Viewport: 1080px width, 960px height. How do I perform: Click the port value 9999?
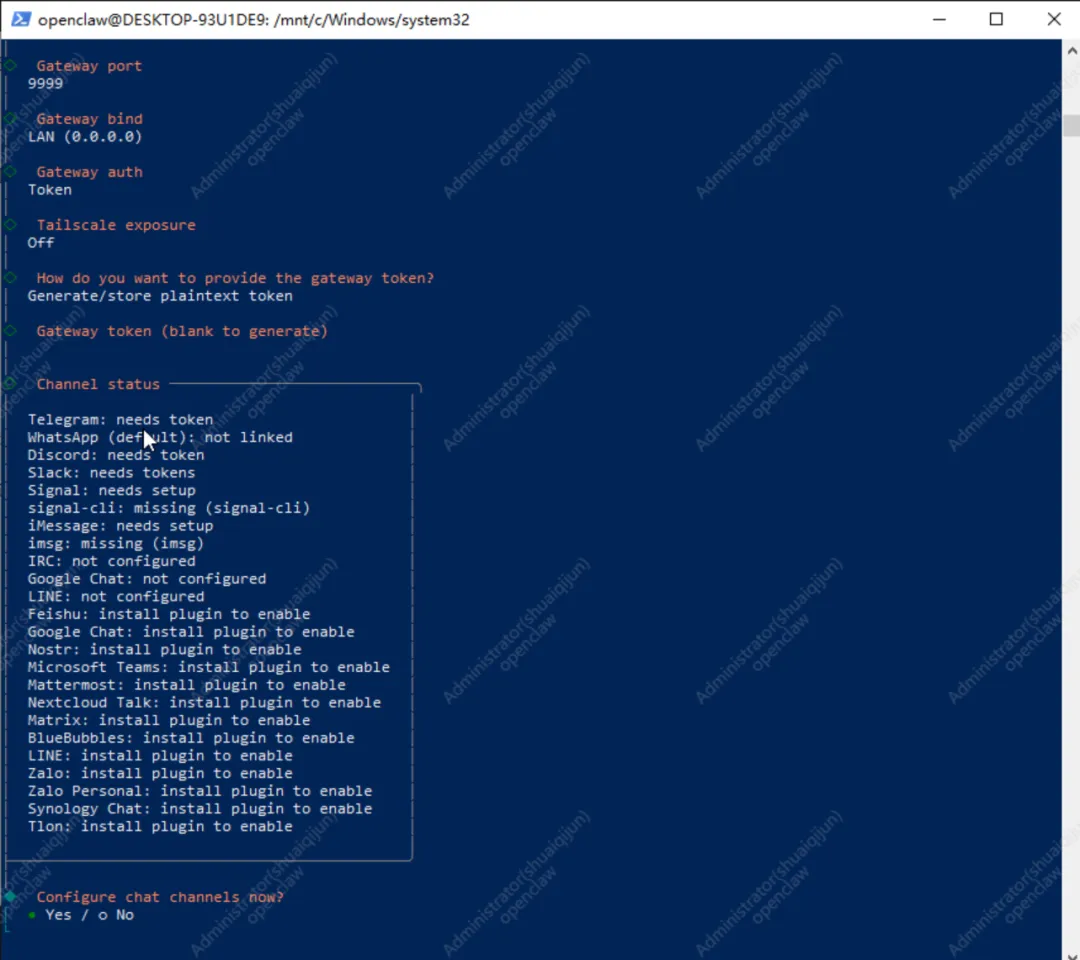click(45, 83)
